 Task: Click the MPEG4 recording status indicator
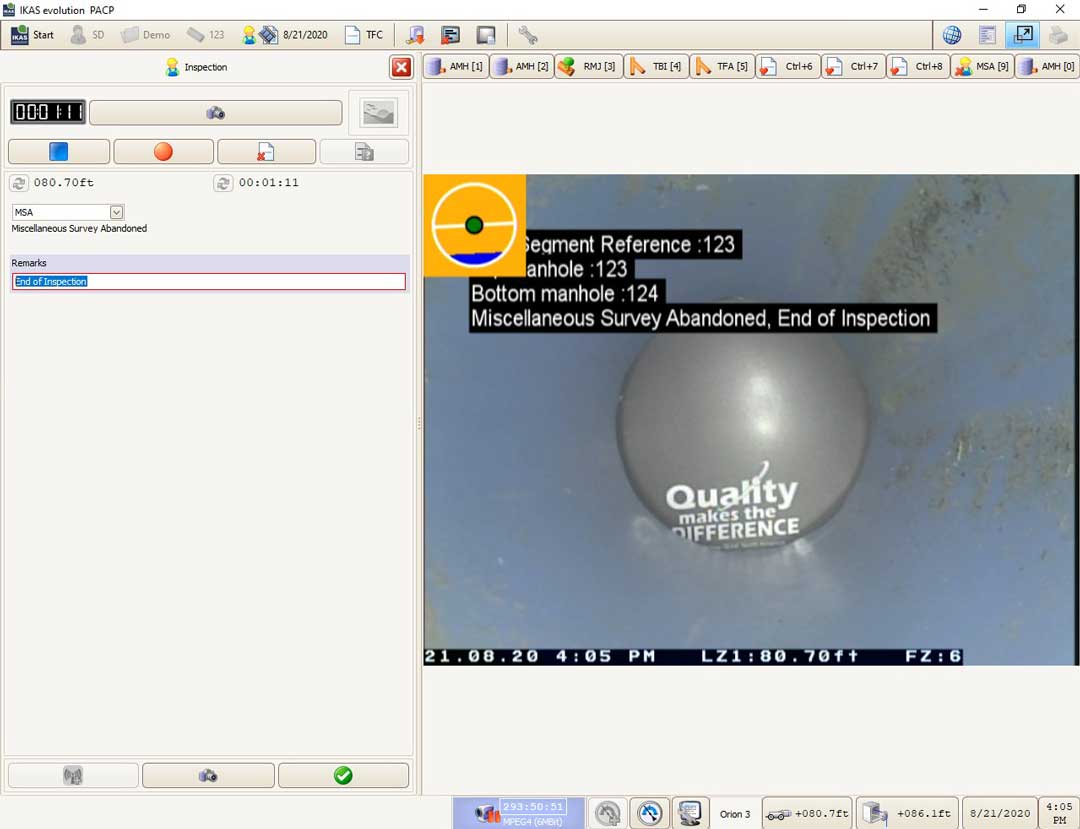[x=518, y=813]
